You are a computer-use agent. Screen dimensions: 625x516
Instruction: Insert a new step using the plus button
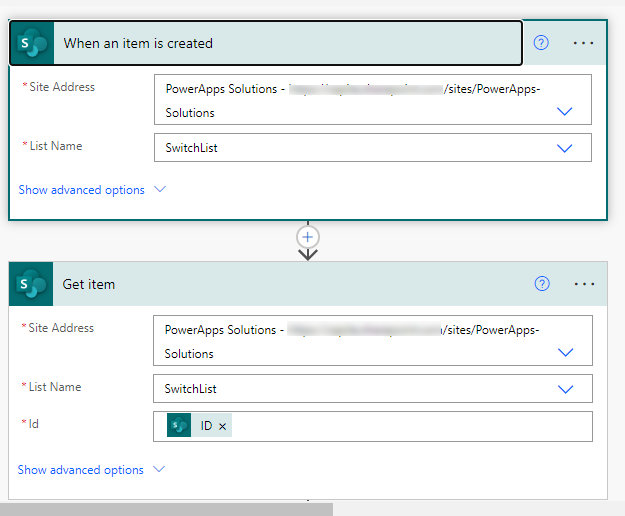pos(307,237)
